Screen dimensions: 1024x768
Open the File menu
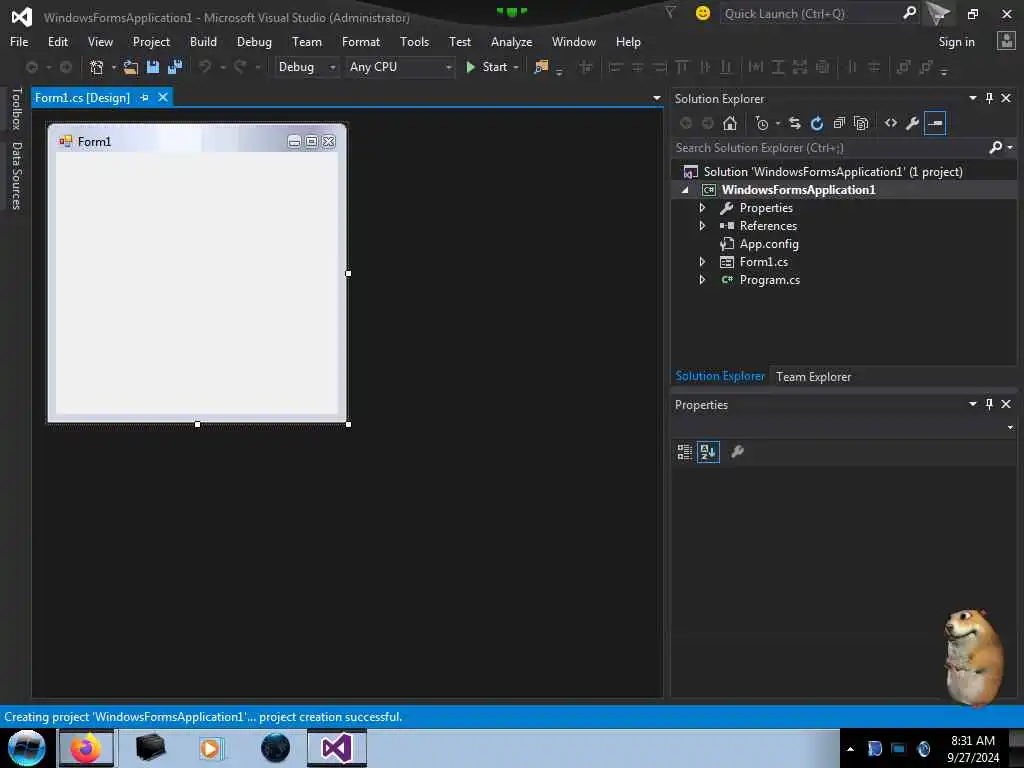(x=19, y=42)
